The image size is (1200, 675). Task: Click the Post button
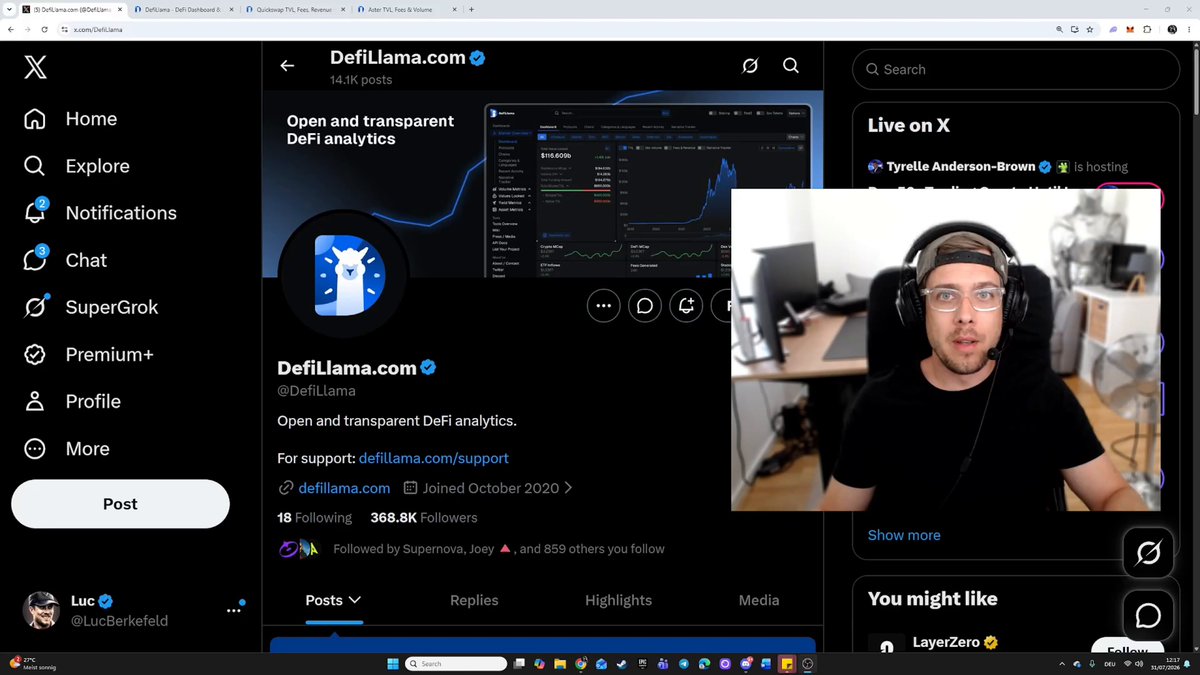(120, 504)
